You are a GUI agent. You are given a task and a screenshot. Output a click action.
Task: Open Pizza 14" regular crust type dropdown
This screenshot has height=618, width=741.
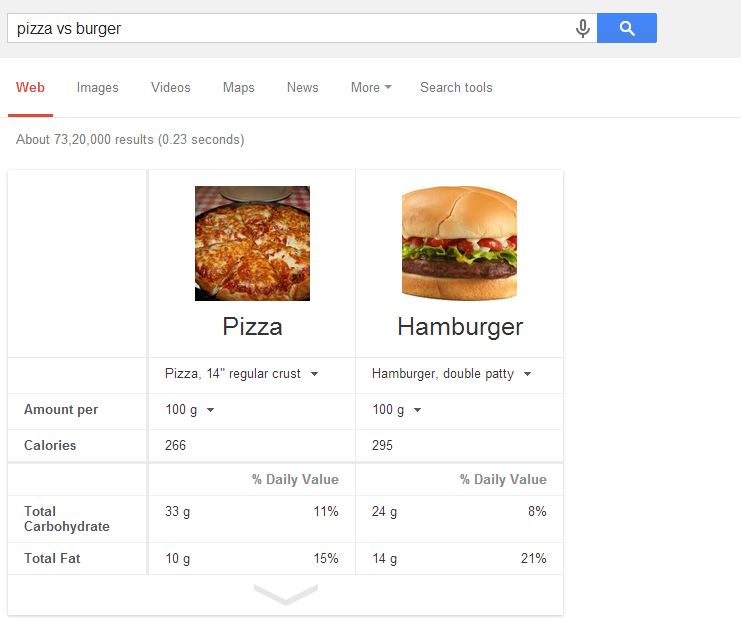[x=241, y=374]
